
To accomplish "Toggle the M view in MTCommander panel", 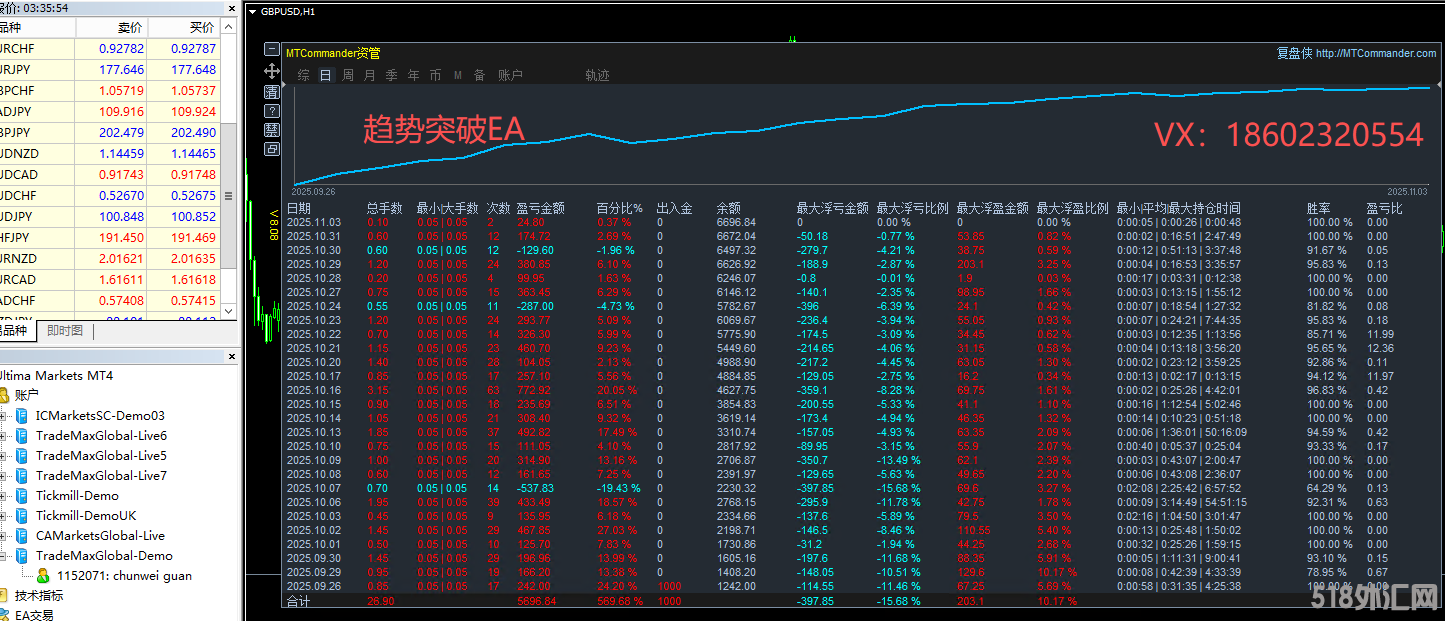I will pos(459,74).
